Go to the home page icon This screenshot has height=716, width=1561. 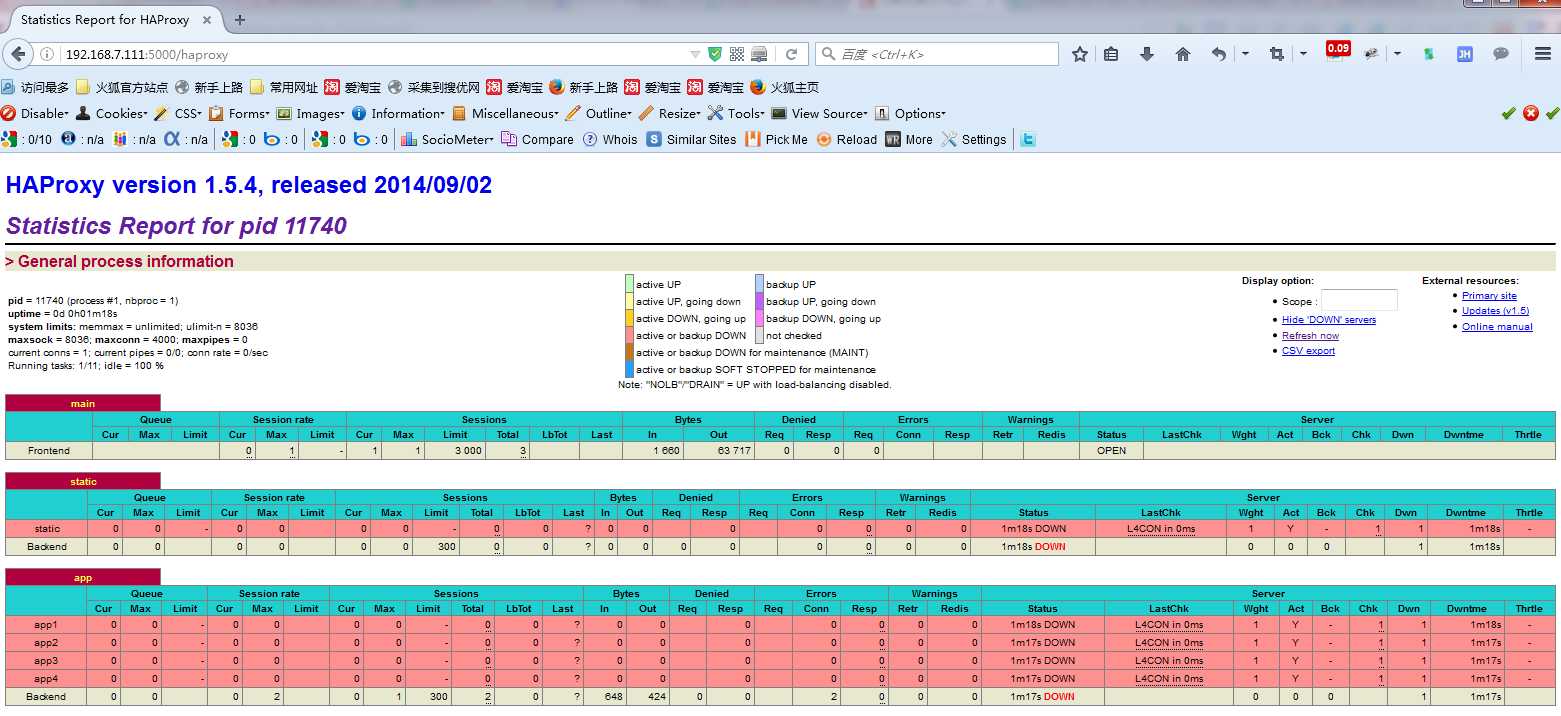coord(1183,54)
